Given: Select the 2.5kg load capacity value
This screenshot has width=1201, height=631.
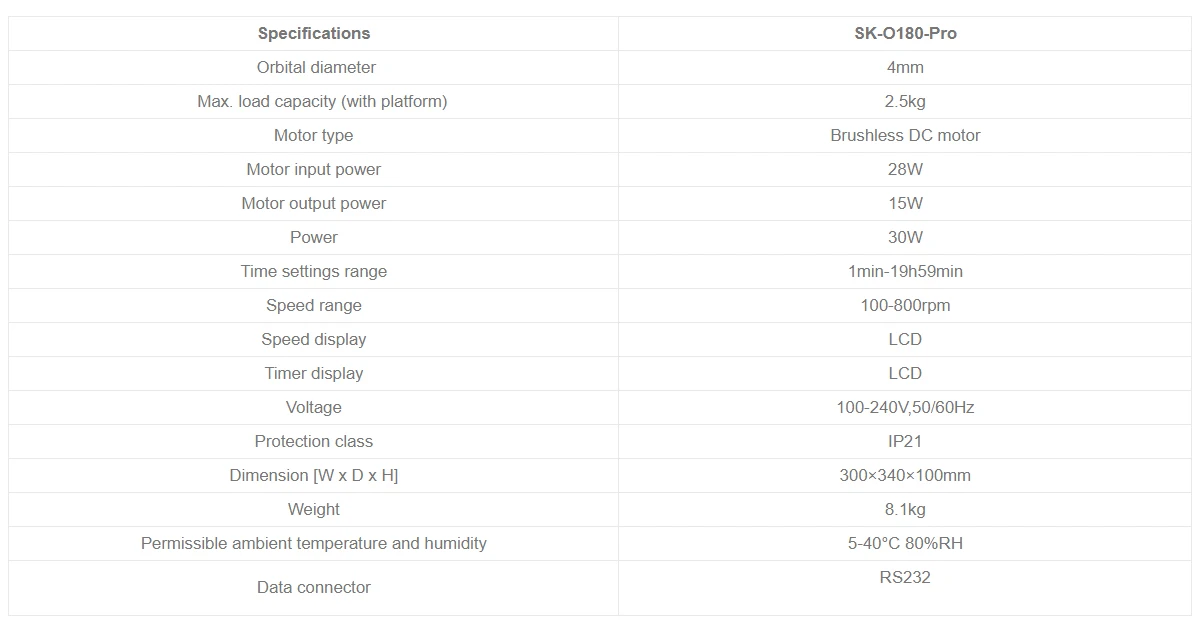Looking at the screenshot, I should [905, 101].
